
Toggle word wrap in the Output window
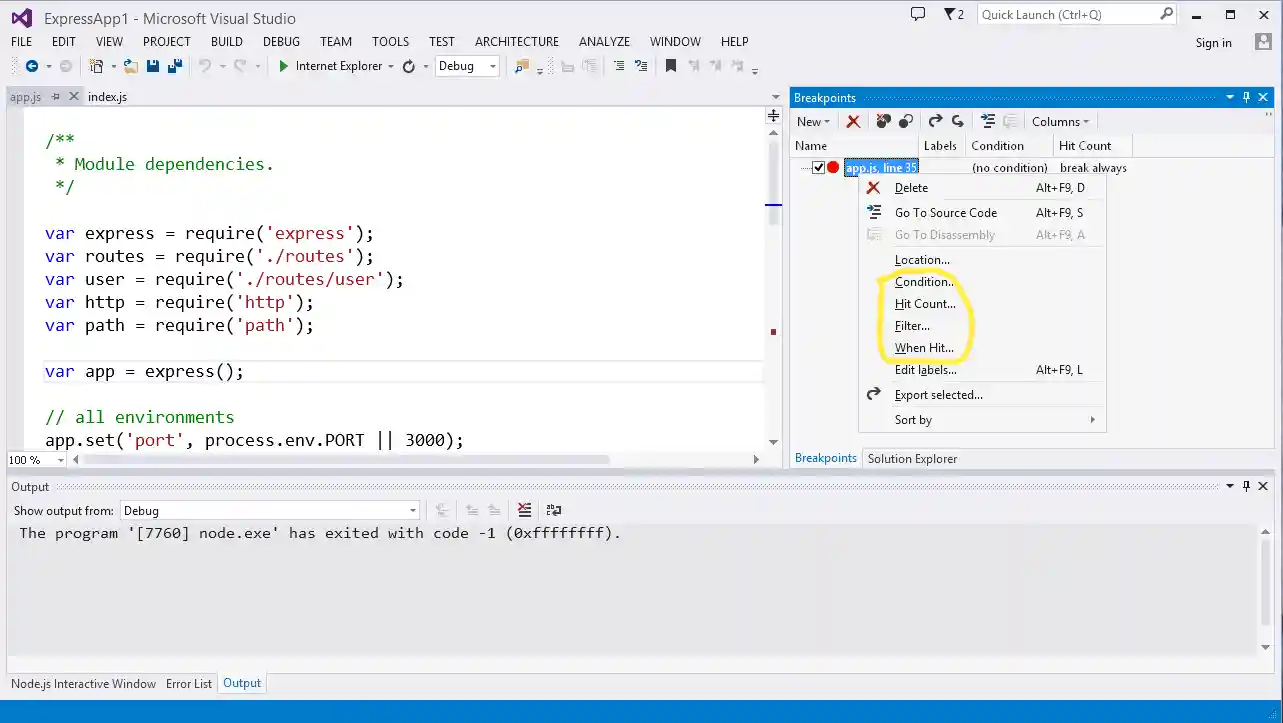pos(554,510)
